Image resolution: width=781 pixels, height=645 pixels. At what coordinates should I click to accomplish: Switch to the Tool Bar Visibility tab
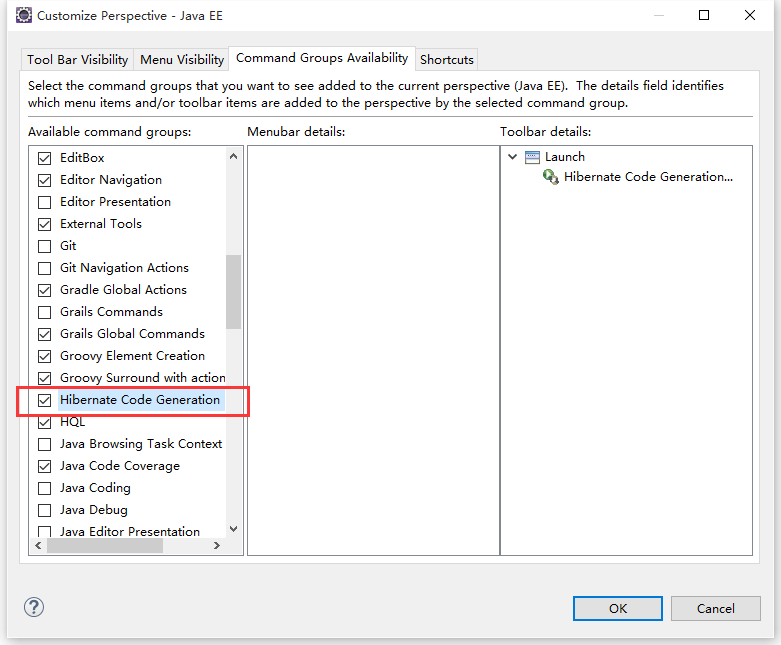pyautogui.click(x=80, y=60)
